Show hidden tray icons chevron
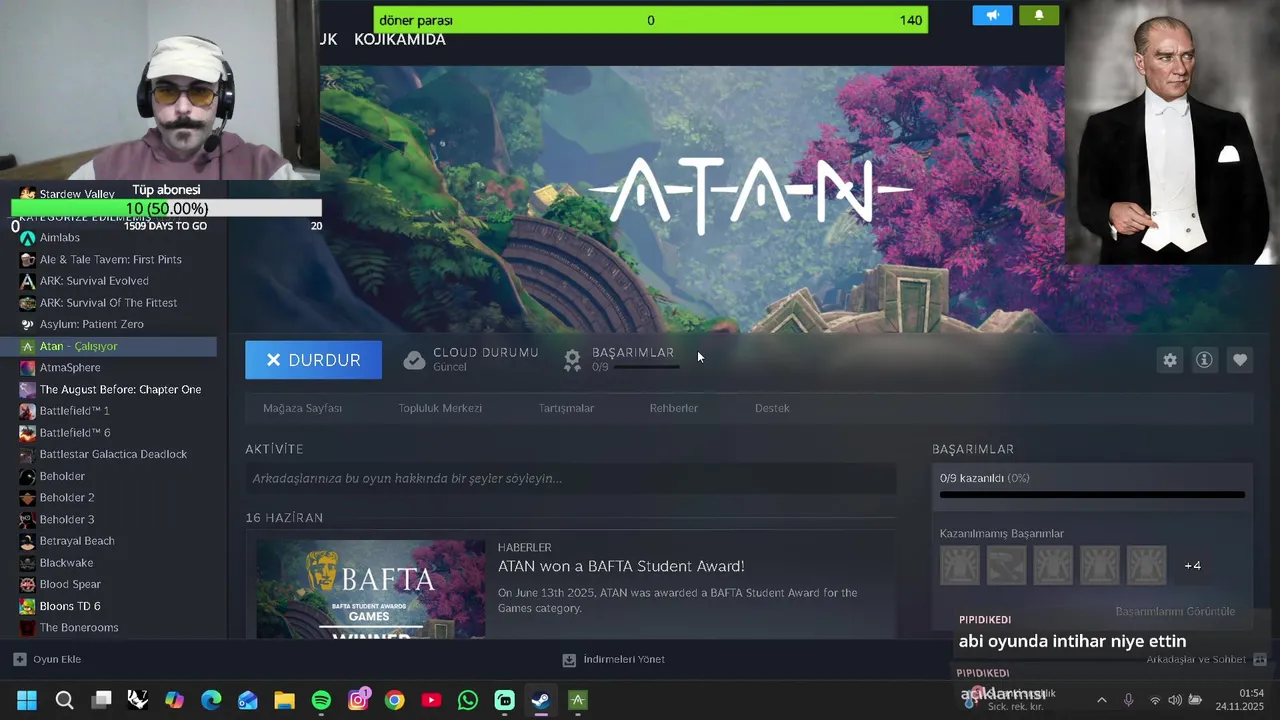The width and height of the screenshot is (1280, 720). click(x=1102, y=700)
